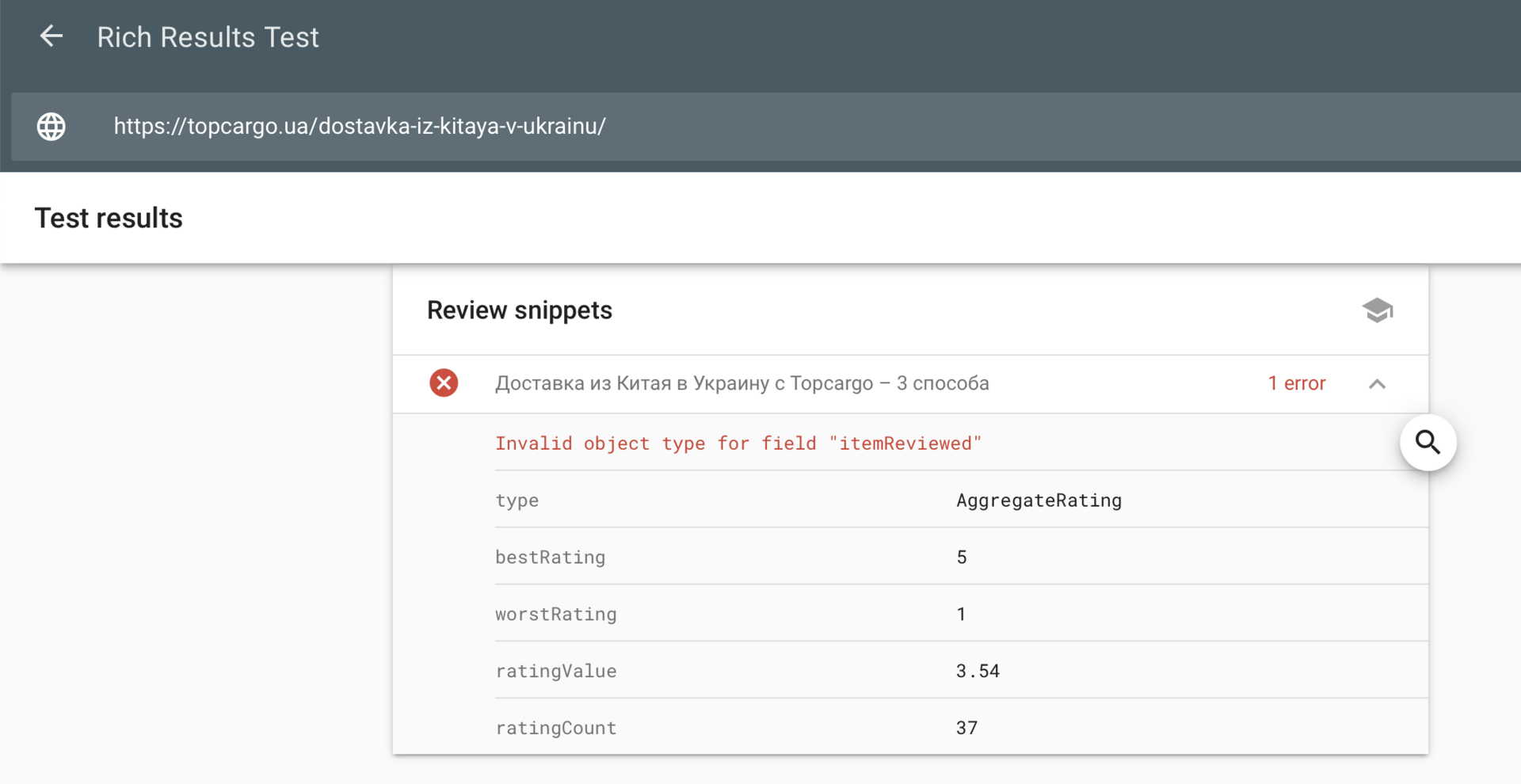The image size is (1521, 784).
Task: Click the 'bestRating' property name
Action: coord(550,558)
